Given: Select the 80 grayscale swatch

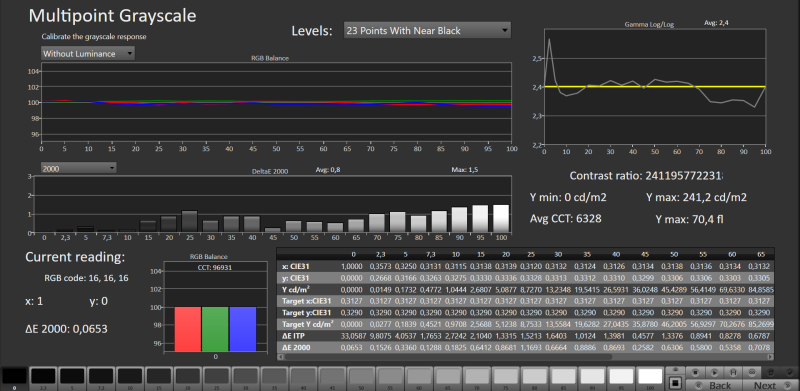Looking at the screenshot, I should pos(535,377).
